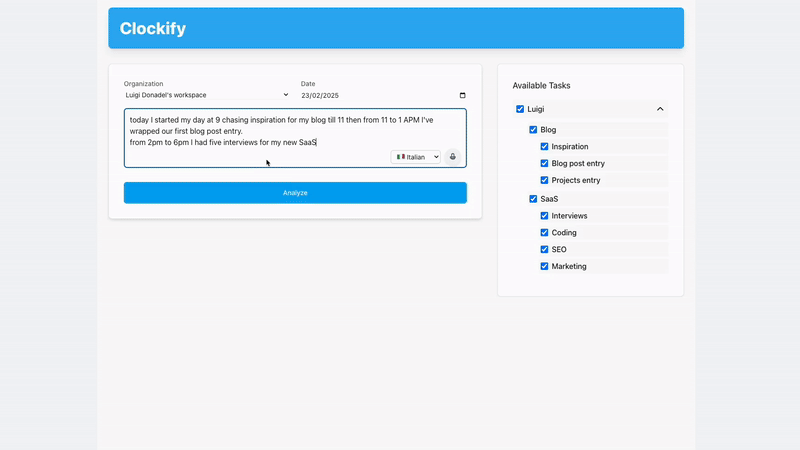Open the Italian language dropdown
Image resolution: width=800 pixels, height=450 pixels.
(416, 157)
